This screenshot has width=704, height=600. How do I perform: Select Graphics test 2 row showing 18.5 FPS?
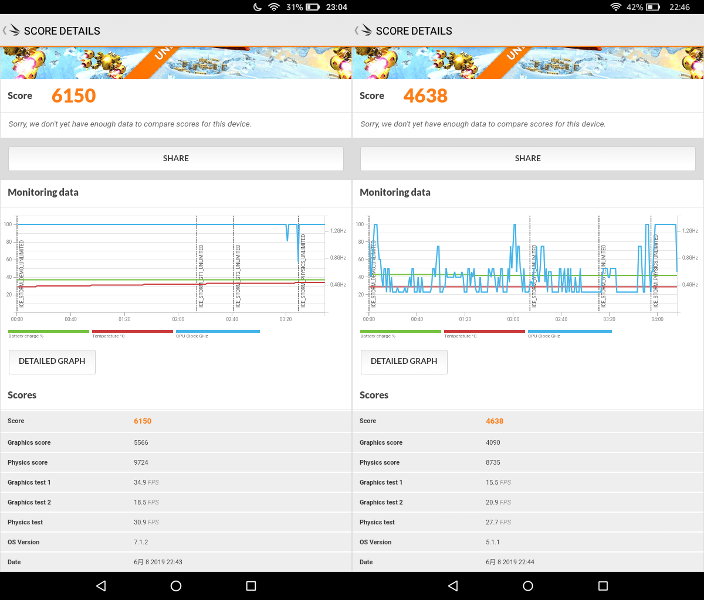[x=176, y=502]
